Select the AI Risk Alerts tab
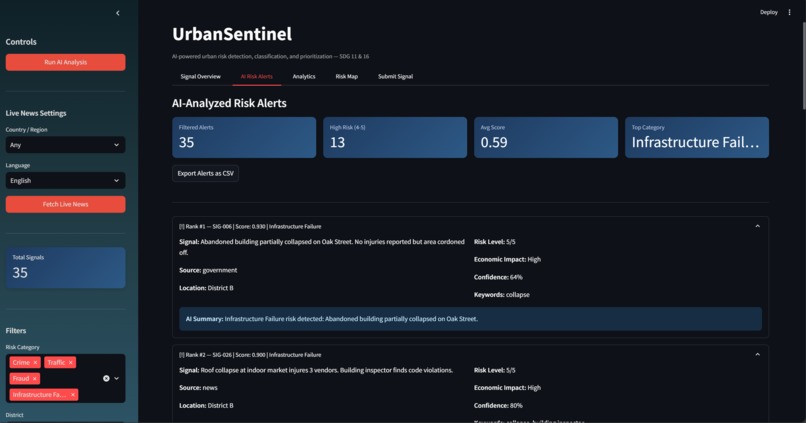This screenshot has height=423, width=806. coord(257,77)
